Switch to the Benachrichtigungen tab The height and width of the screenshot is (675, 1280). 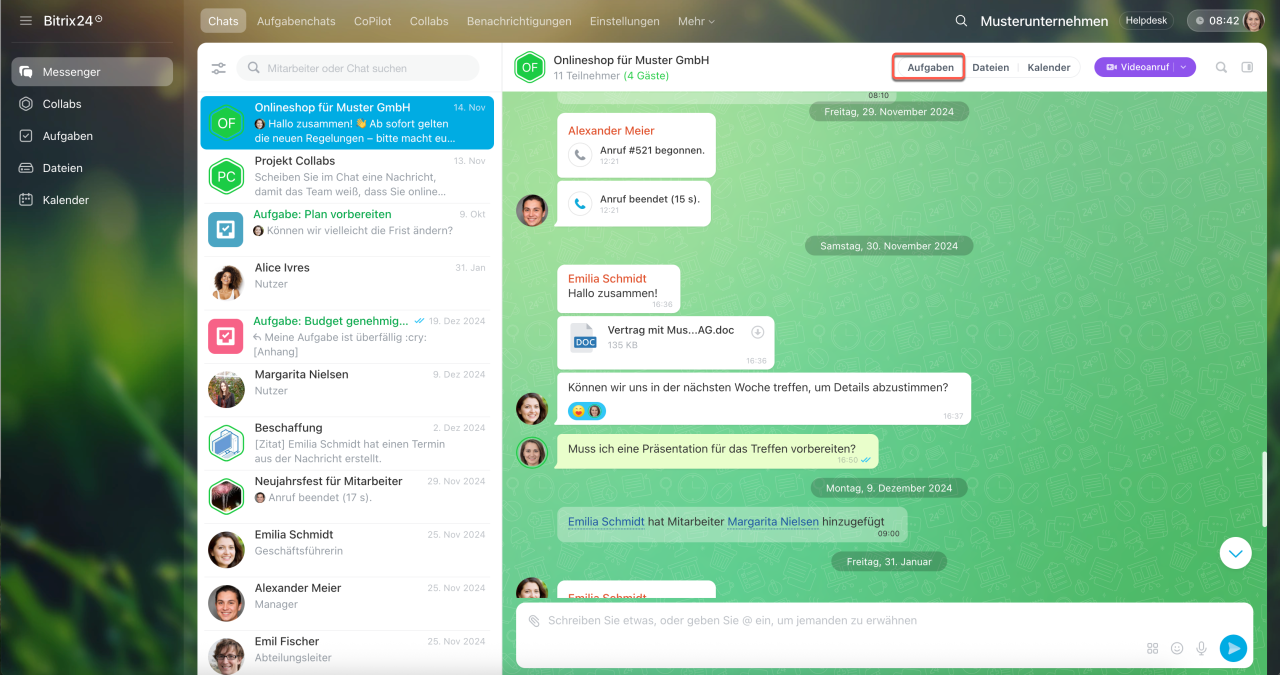pyautogui.click(x=519, y=21)
